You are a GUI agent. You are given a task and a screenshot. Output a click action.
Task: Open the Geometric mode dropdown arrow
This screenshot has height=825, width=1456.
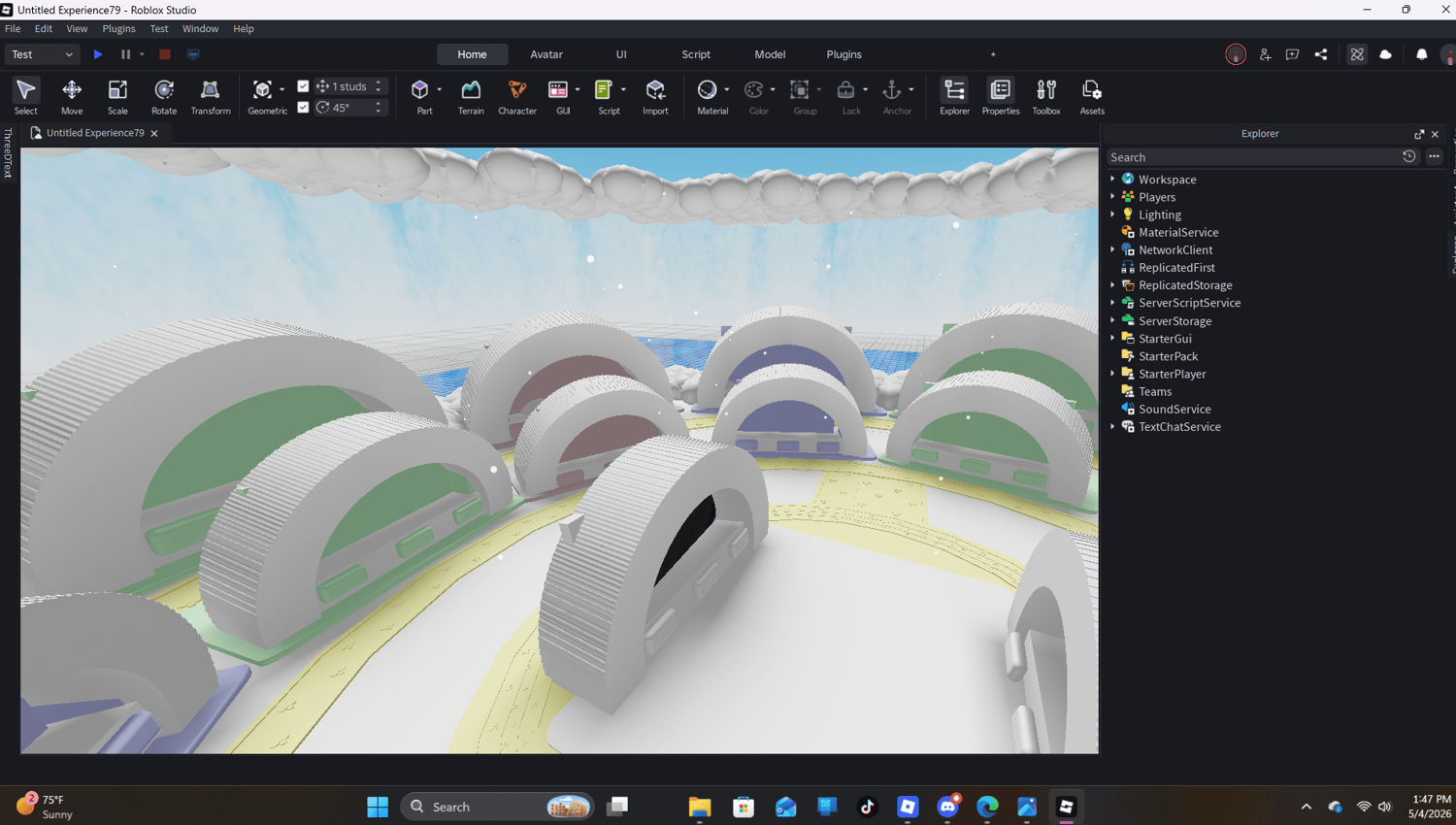[282, 89]
